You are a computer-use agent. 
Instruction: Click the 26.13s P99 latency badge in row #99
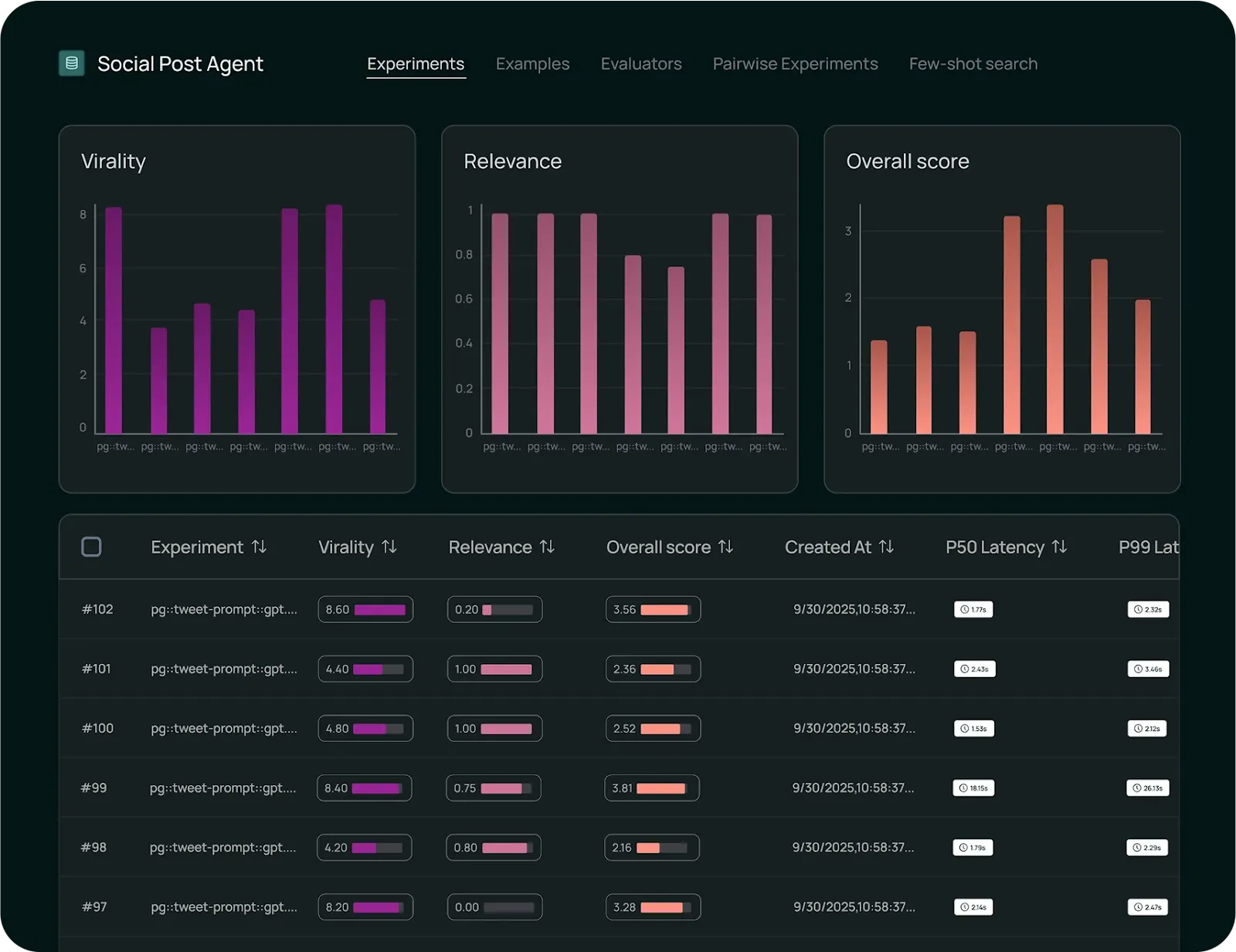pyautogui.click(x=1148, y=788)
